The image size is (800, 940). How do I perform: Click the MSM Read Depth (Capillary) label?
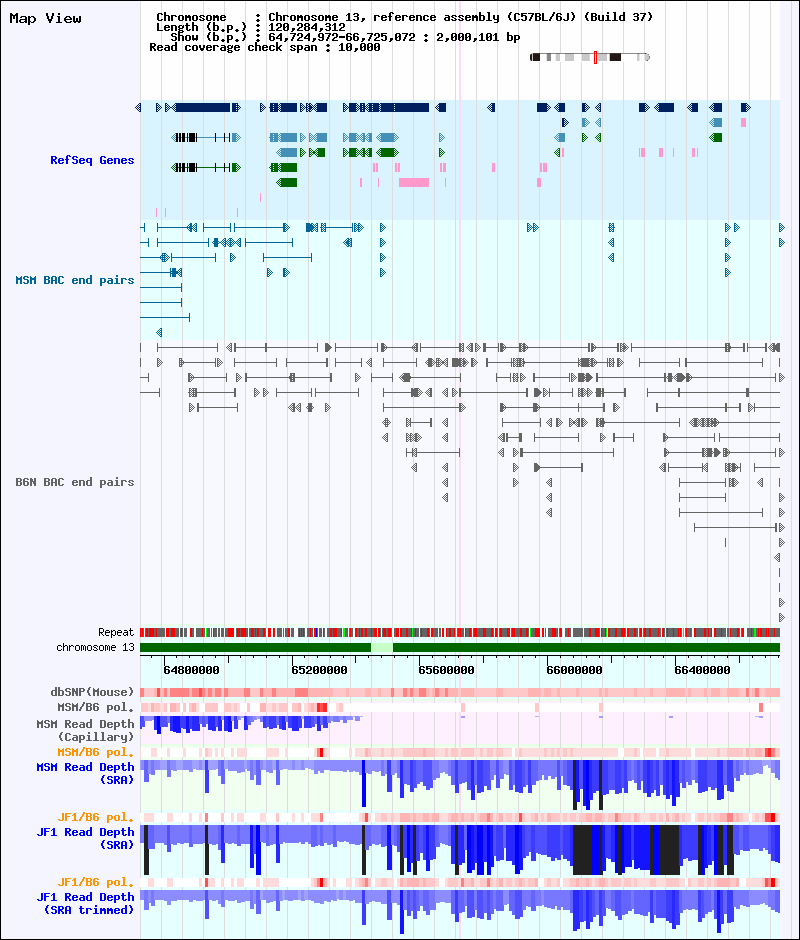point(85,730)
